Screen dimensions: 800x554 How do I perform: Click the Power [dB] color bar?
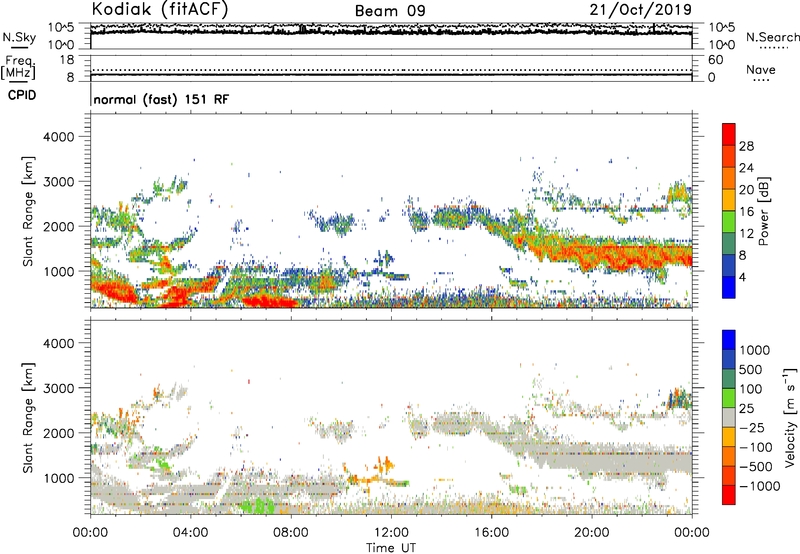click(729, 211)
